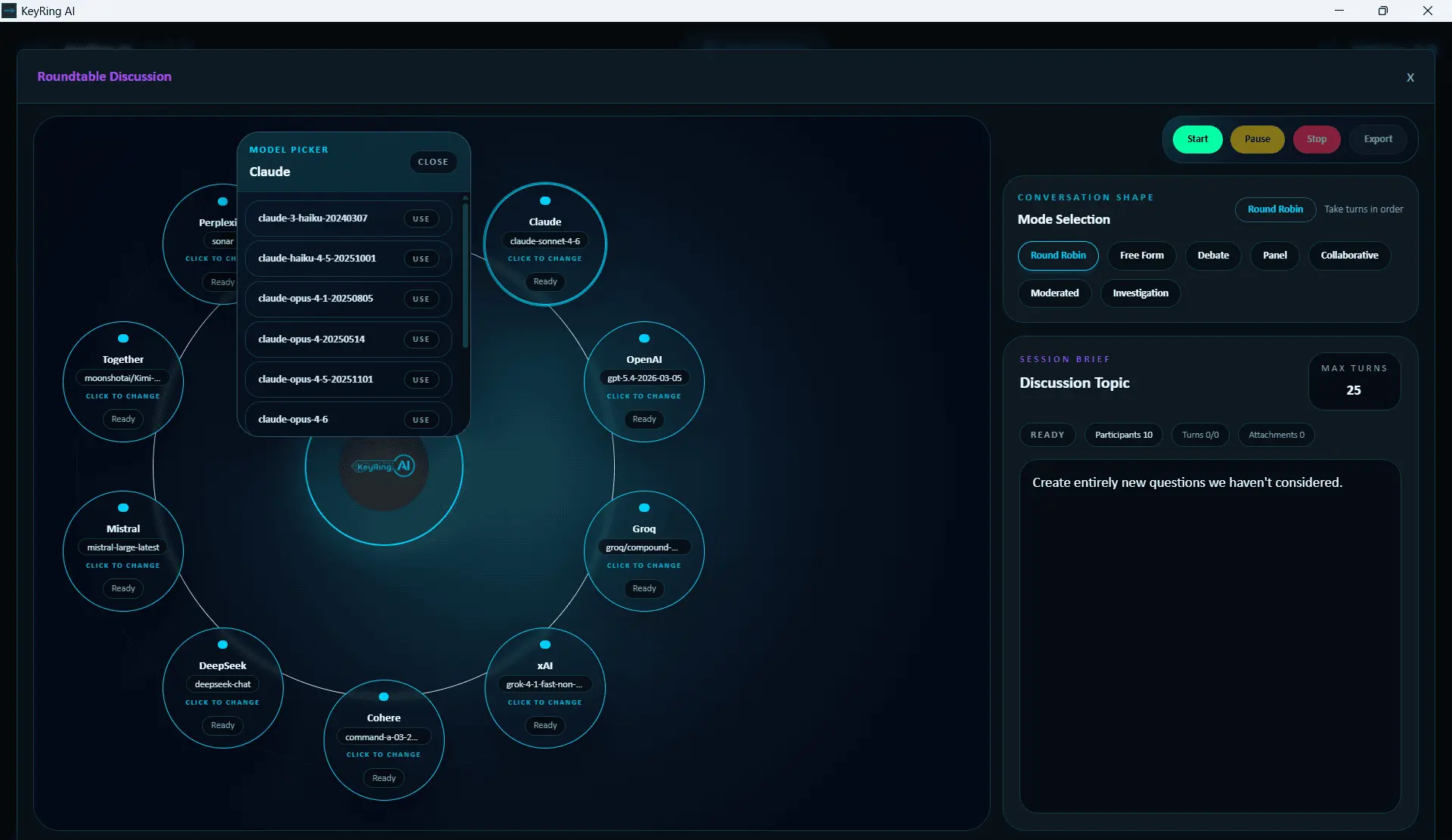The height and width of the screenshot is (840, 1452).
Task: Select Collaborative mode
Action: click(1350, 256)
